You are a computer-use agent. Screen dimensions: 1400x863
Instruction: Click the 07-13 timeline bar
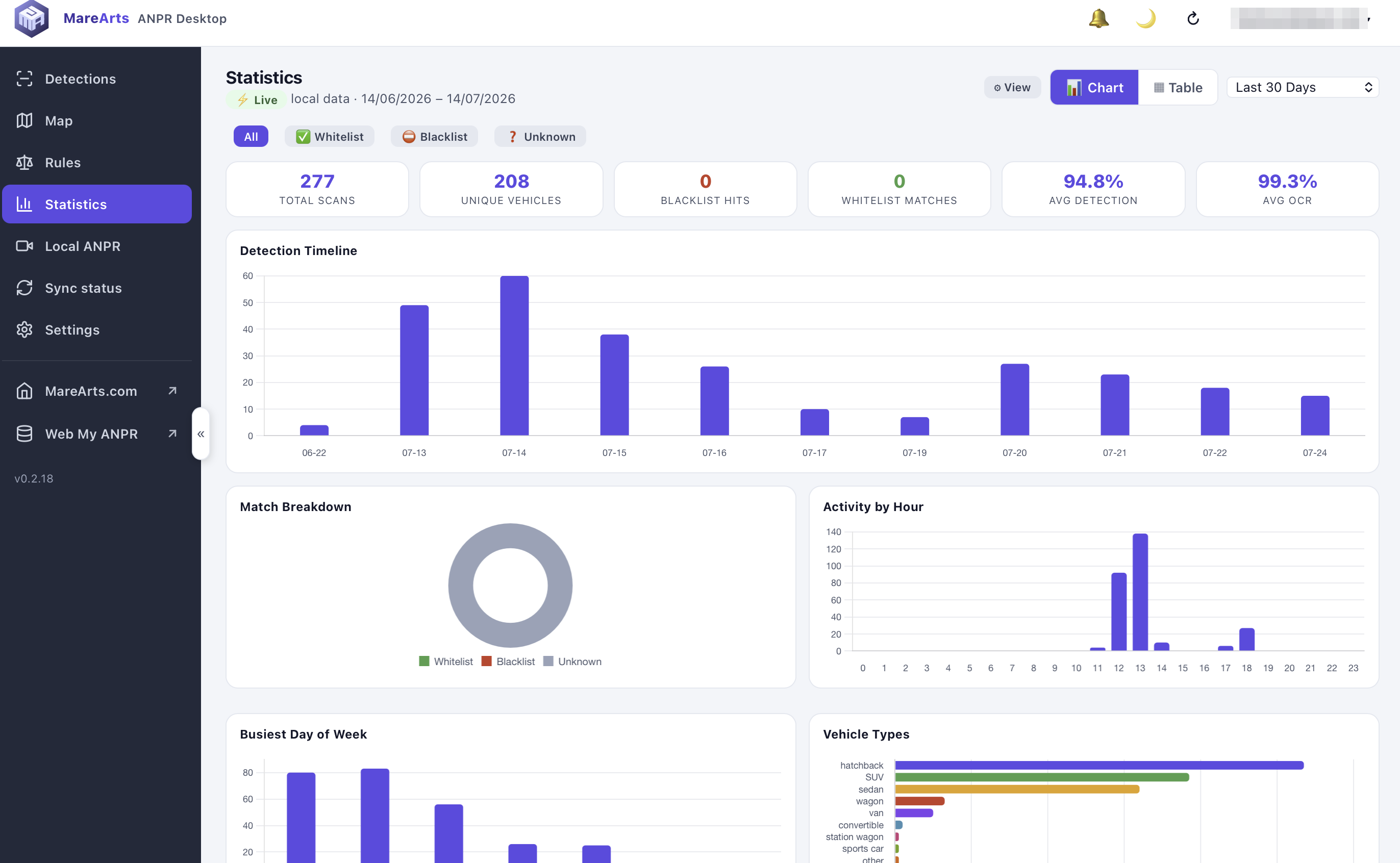(414, 370)
